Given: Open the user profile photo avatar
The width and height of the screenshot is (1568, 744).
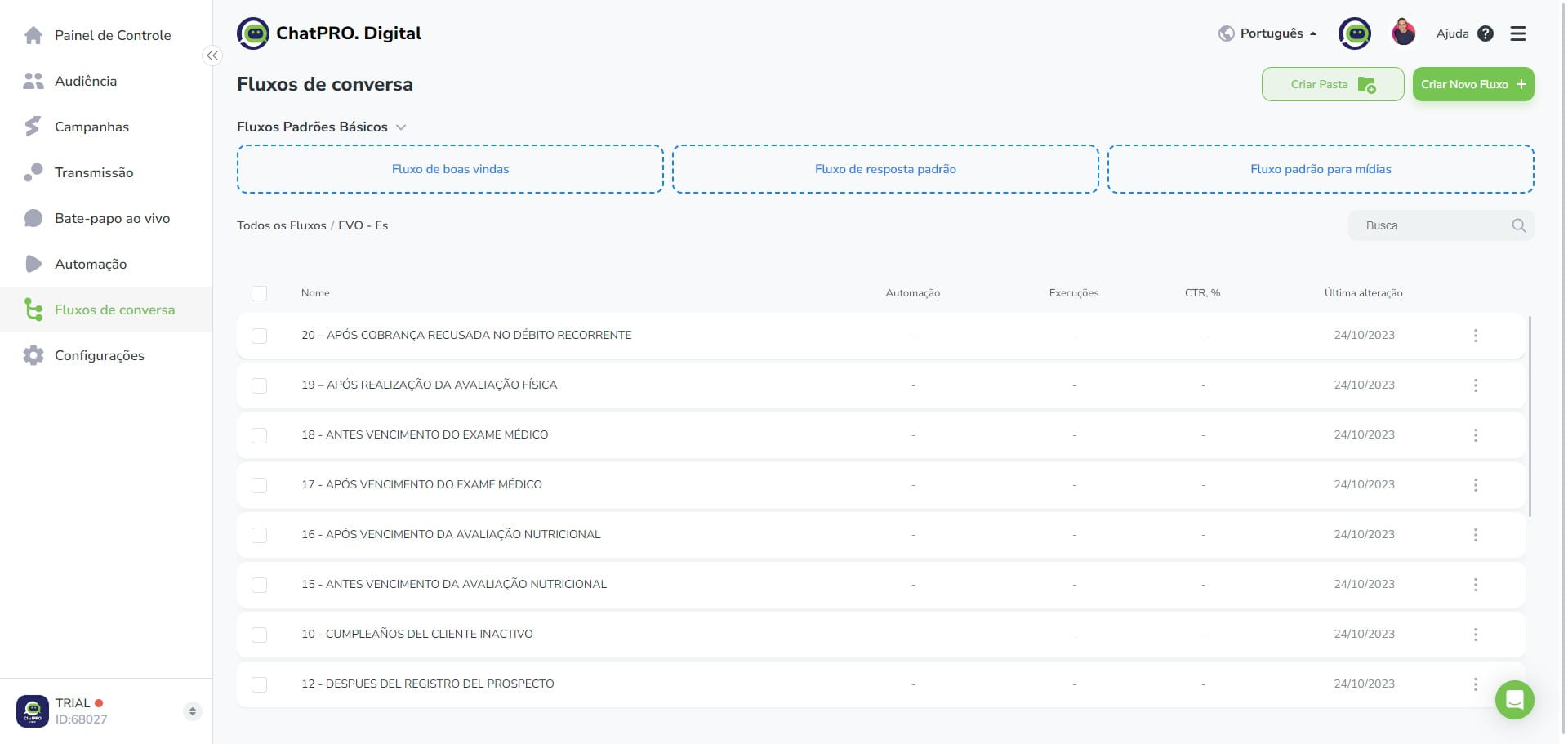Looking at the screenshot, I should point(1404,33).
